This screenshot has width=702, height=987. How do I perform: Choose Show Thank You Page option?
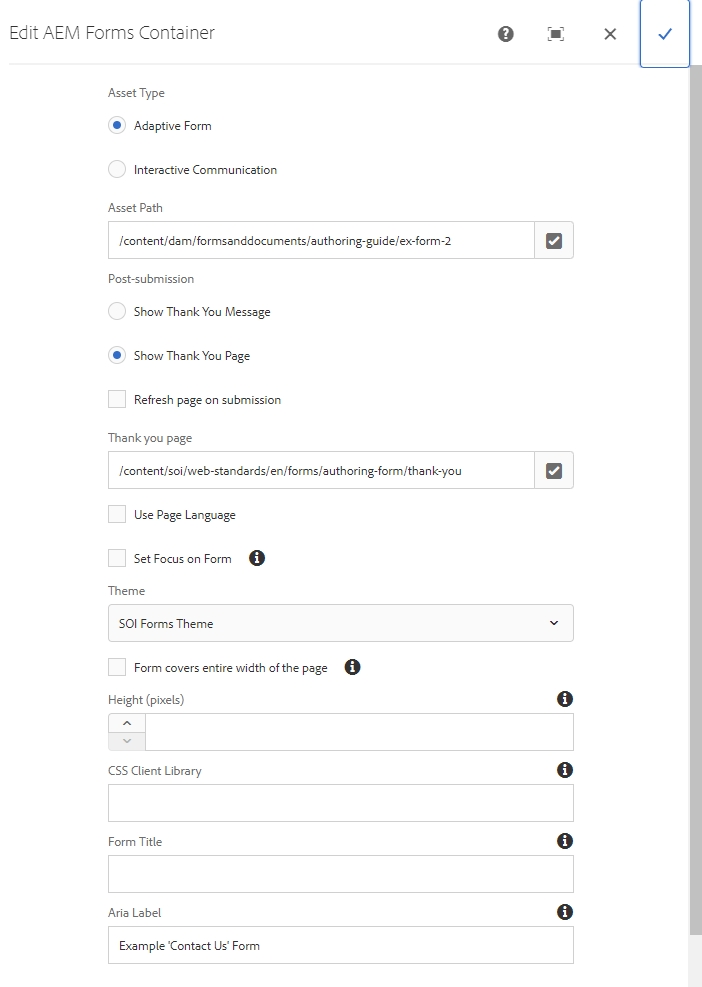pyautogui.click(x=117, y=356)
